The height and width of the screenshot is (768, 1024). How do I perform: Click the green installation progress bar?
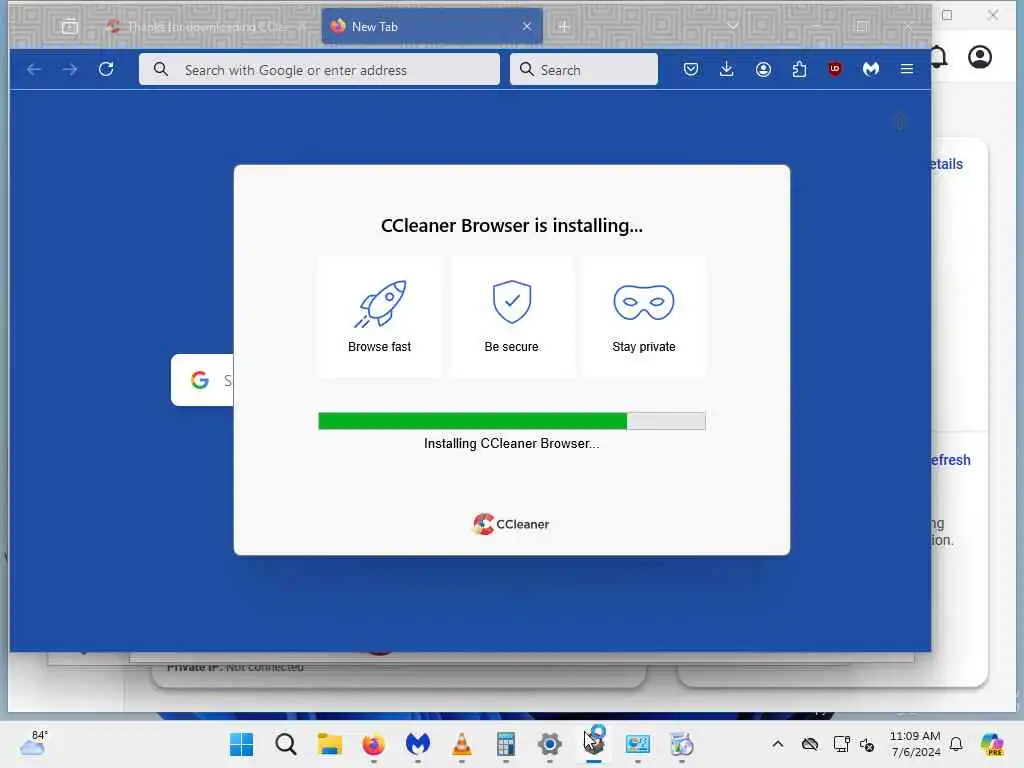point(512,421)
